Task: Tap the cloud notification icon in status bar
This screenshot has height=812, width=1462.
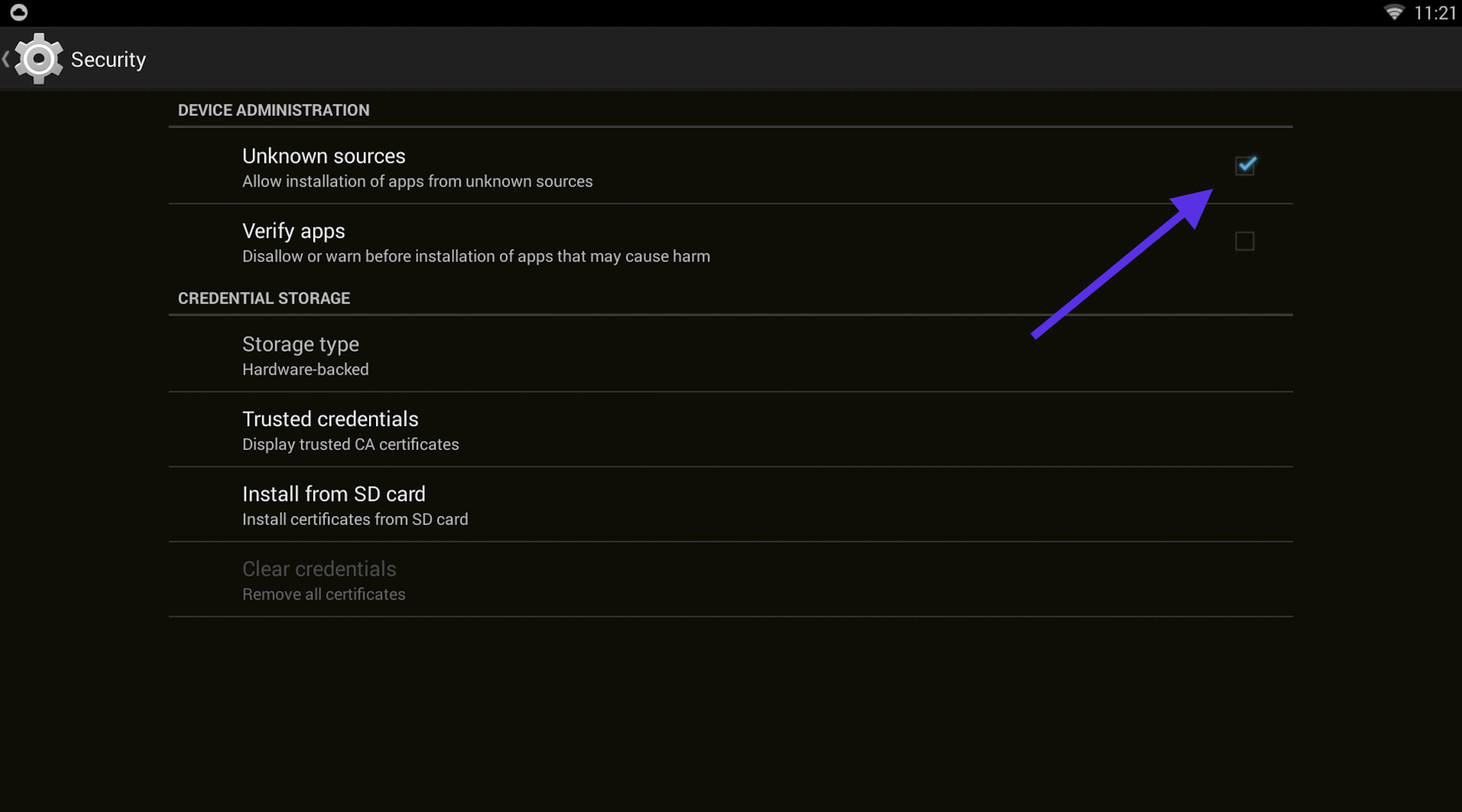Action: tap(19, 11)
